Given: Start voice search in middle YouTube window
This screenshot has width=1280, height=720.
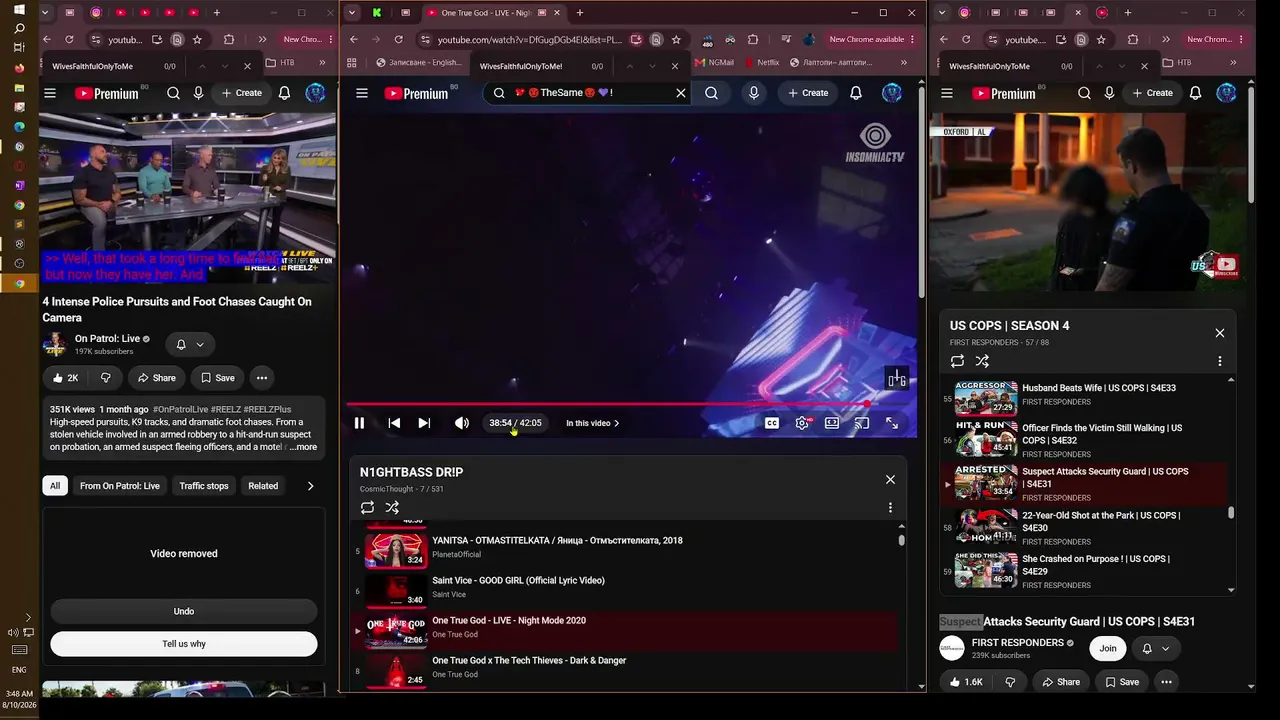Looking at the screenshot, I should (754, 93).
